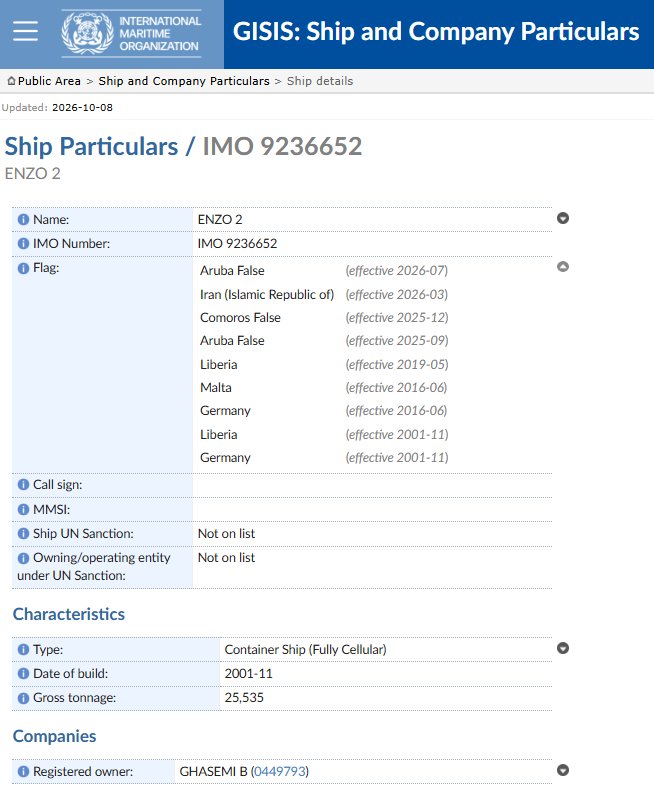654x796 pixels.
Task: Click info icon beside IMO Number
Action: pyautogui.click(x=23, y=243)
